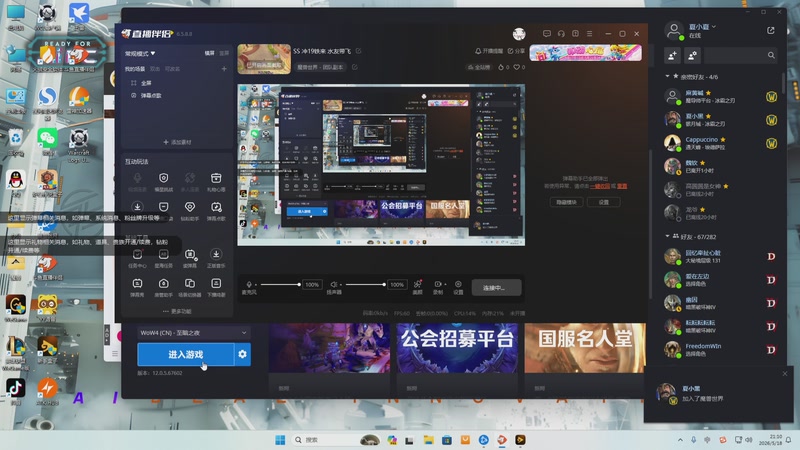Open 常规模式 mode dropdown
The width and height of the screenshot is (800, 450).
point(140,53)
